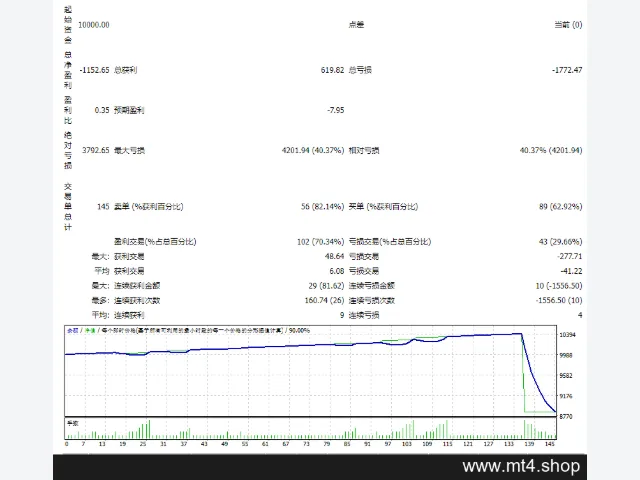
Task: Click the green volume bars chart
Action: [x=310, y=429]
